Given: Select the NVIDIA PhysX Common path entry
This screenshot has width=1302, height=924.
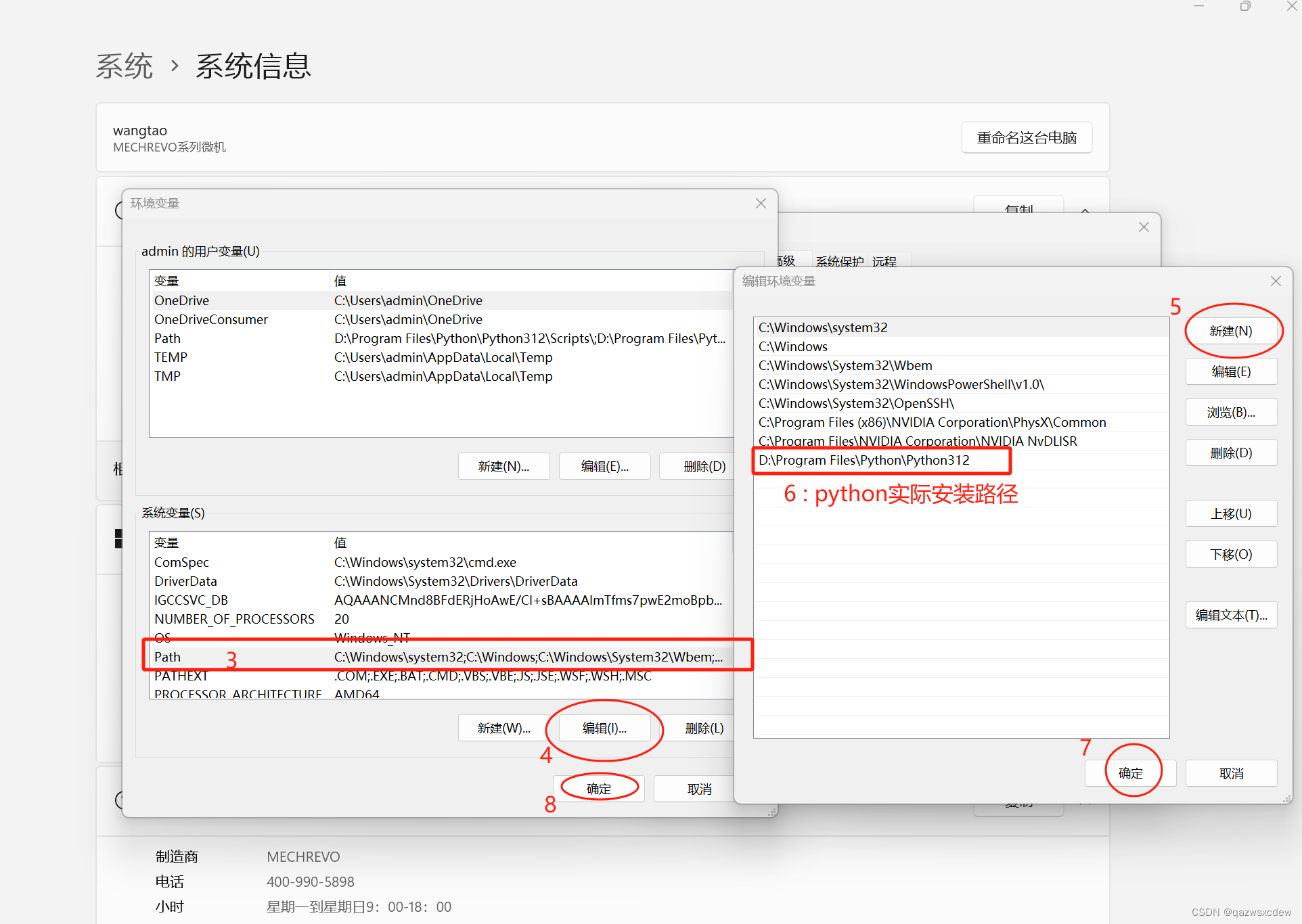Looking at the screenshot, I should 932,422.
